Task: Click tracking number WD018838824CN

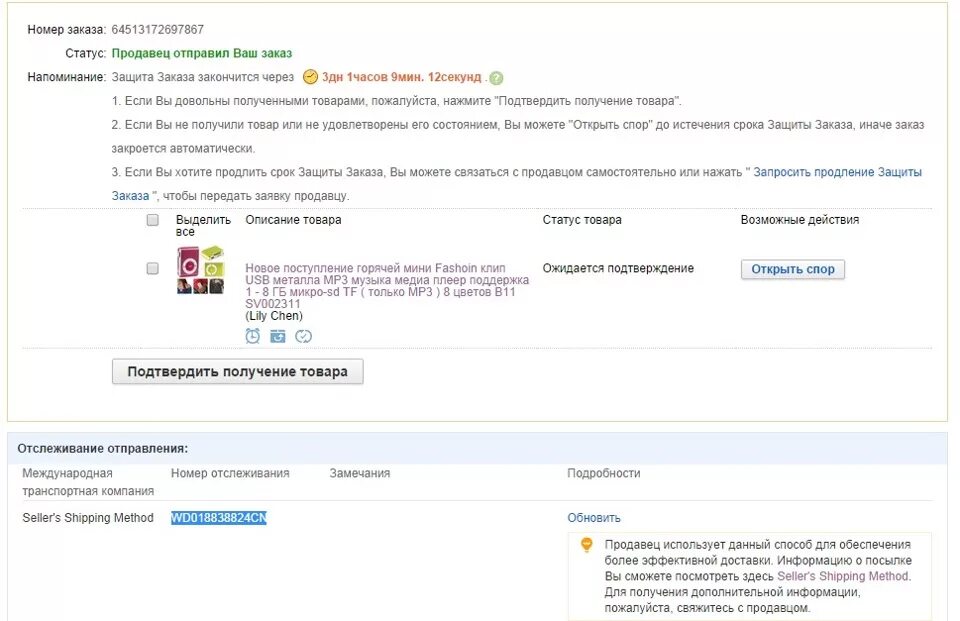Action: 219,518
